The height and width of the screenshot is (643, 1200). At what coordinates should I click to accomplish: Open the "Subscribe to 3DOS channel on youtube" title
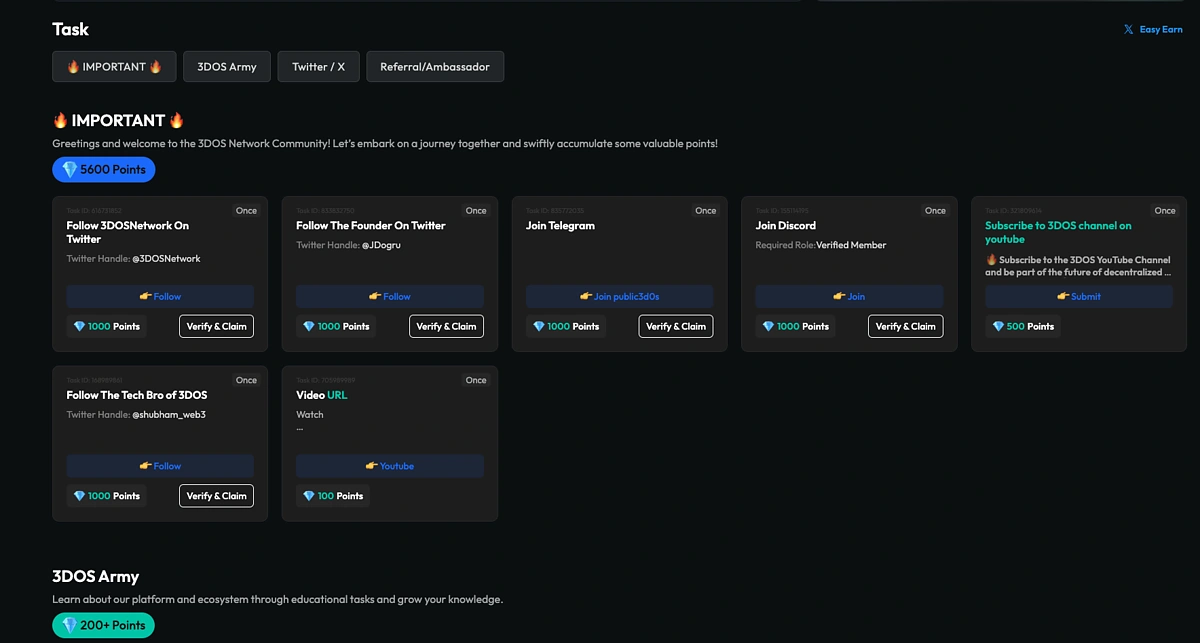click(x=1058, y=232)
